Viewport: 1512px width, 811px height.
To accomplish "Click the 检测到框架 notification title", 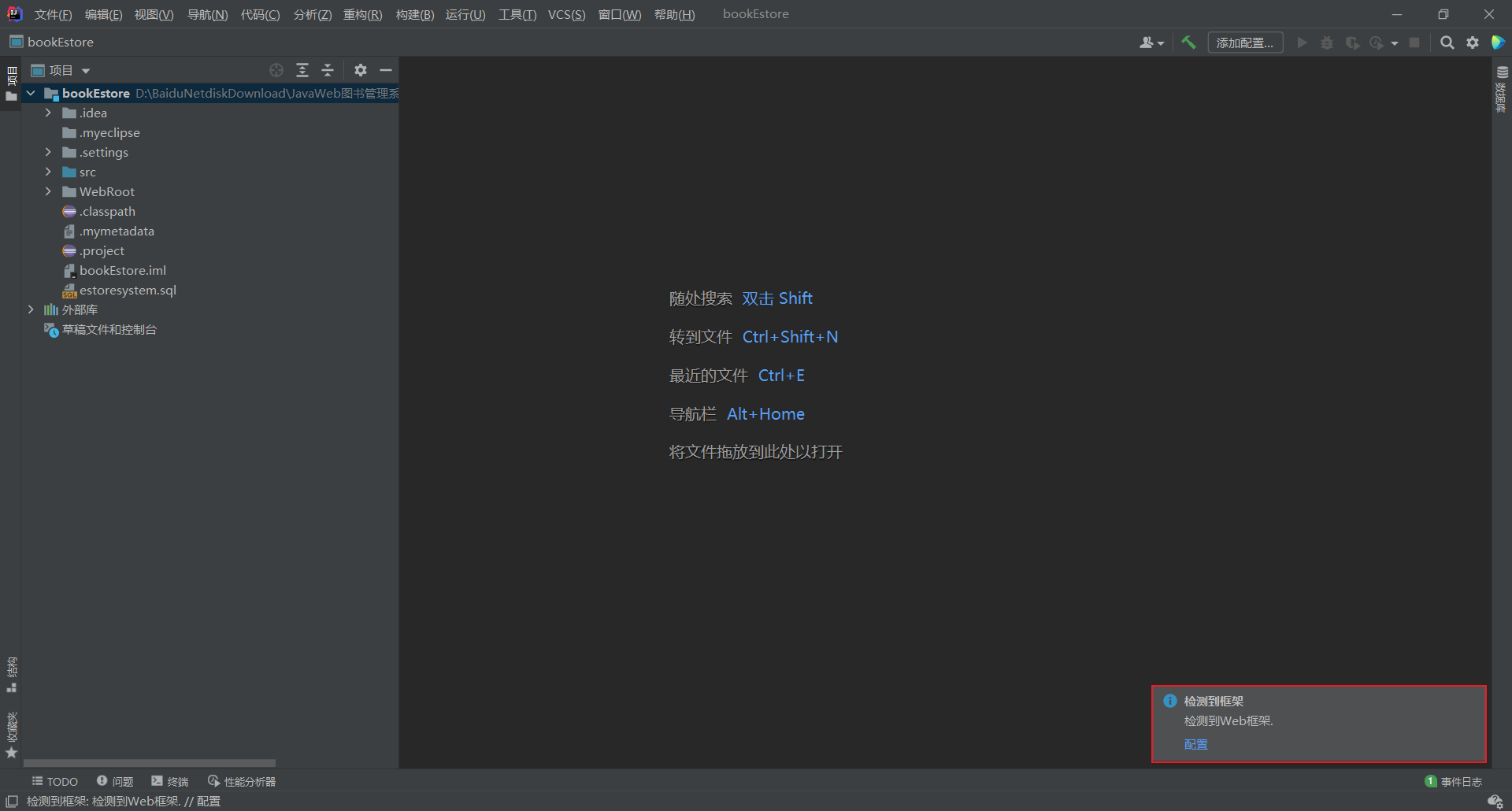I will click(x=1214, y=701).
